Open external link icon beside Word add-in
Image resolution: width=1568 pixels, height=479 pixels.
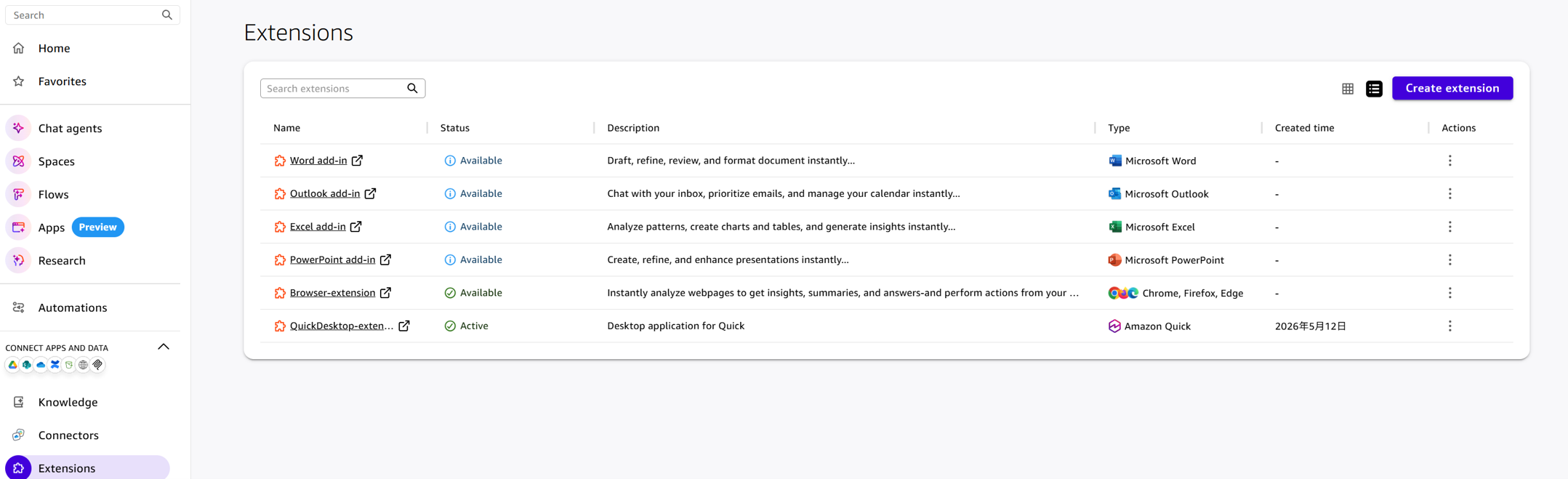pyautogui.click(x=357, y=161)
